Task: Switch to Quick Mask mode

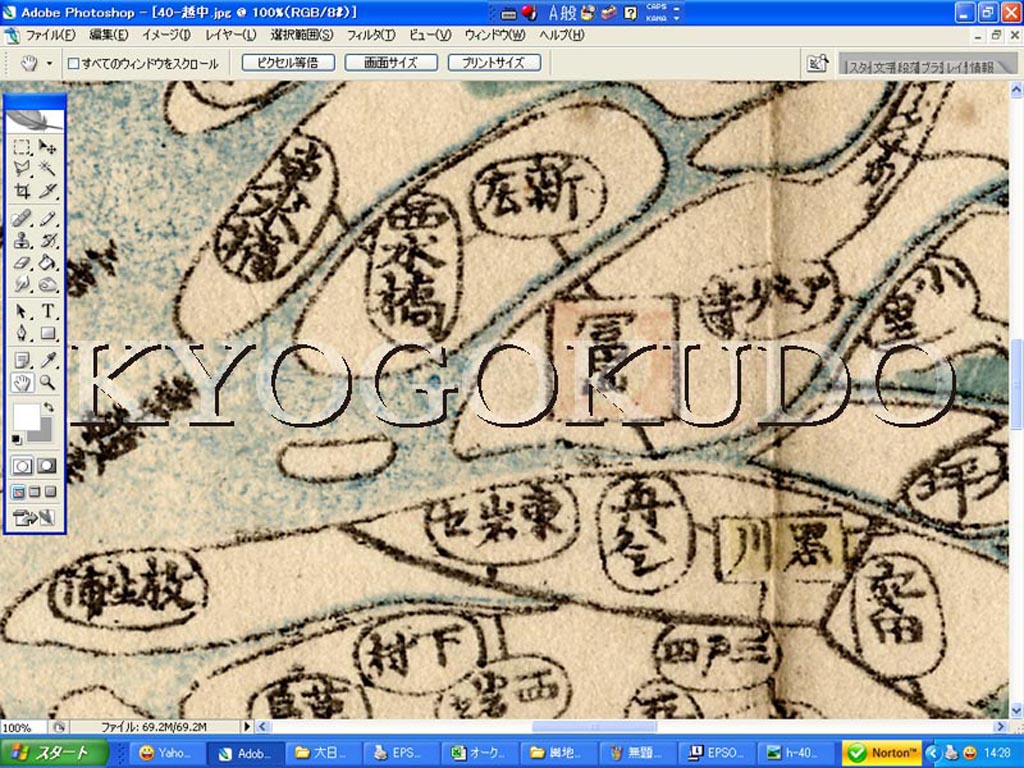Action: [x=47, y=466]
